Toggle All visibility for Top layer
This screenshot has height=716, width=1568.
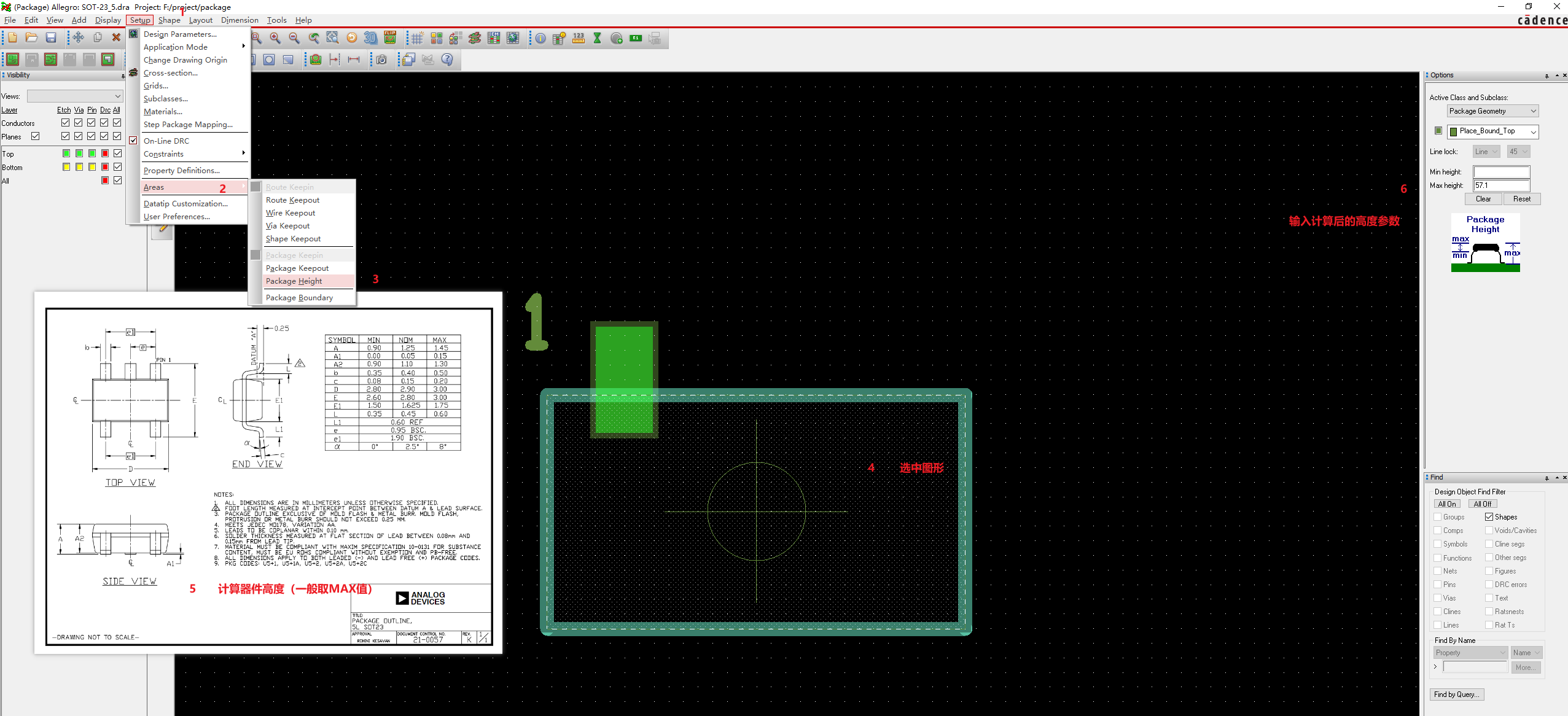click(118, 154)
